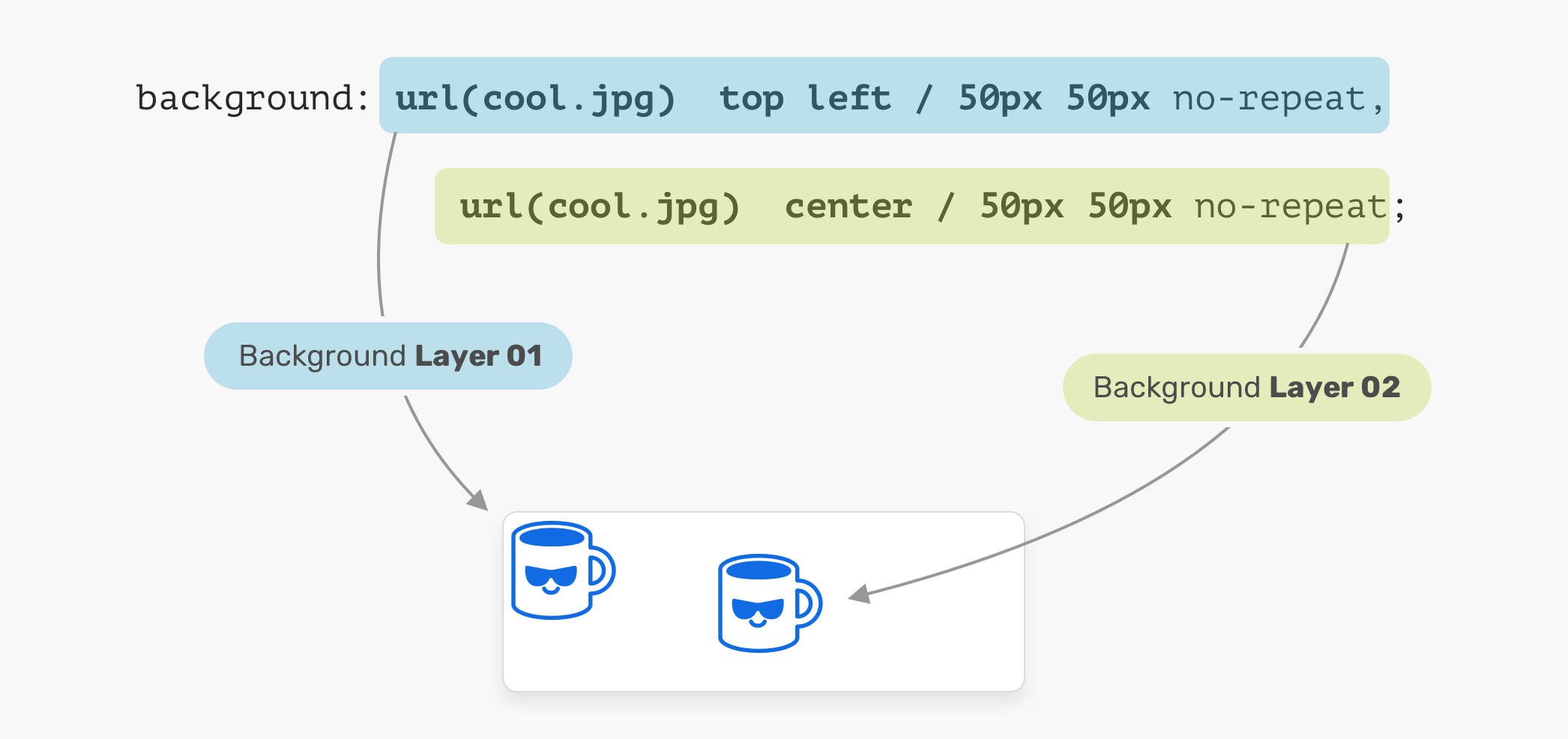Click the arrowhead pointing to top-left mug
This screenshot has height=739, width=1568.
[477, 499]
